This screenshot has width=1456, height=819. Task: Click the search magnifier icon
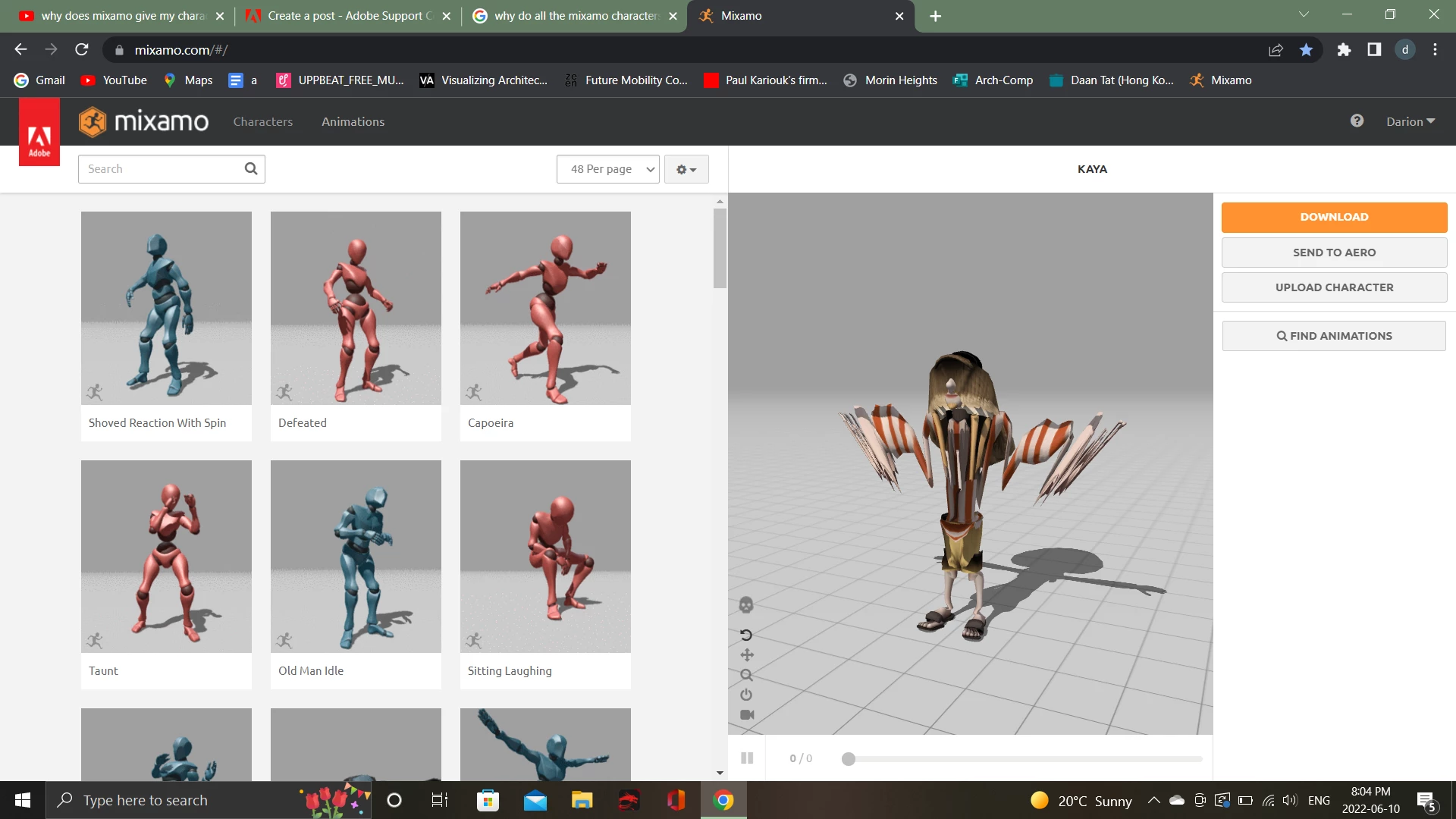click(x=251, y=168)
